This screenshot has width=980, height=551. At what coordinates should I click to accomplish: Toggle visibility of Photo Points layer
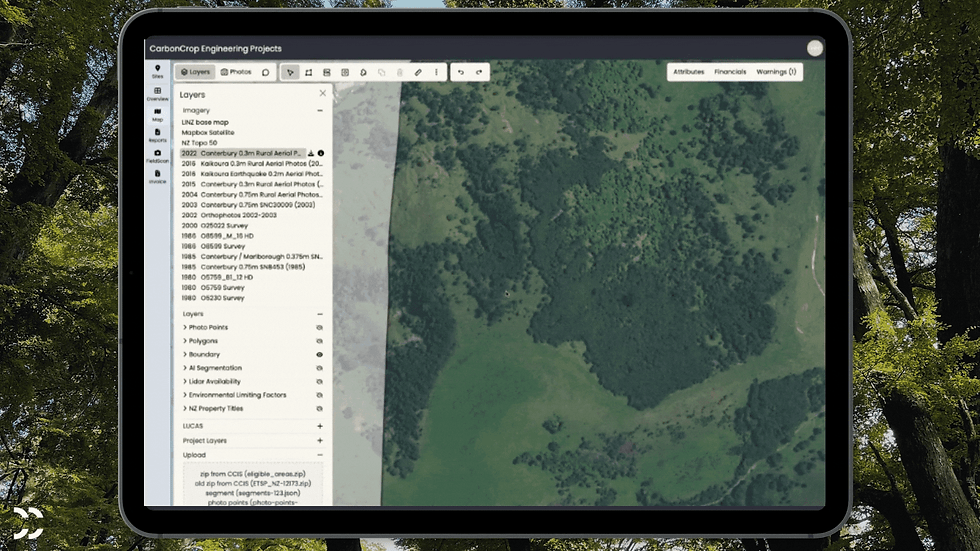pos(319,327)
